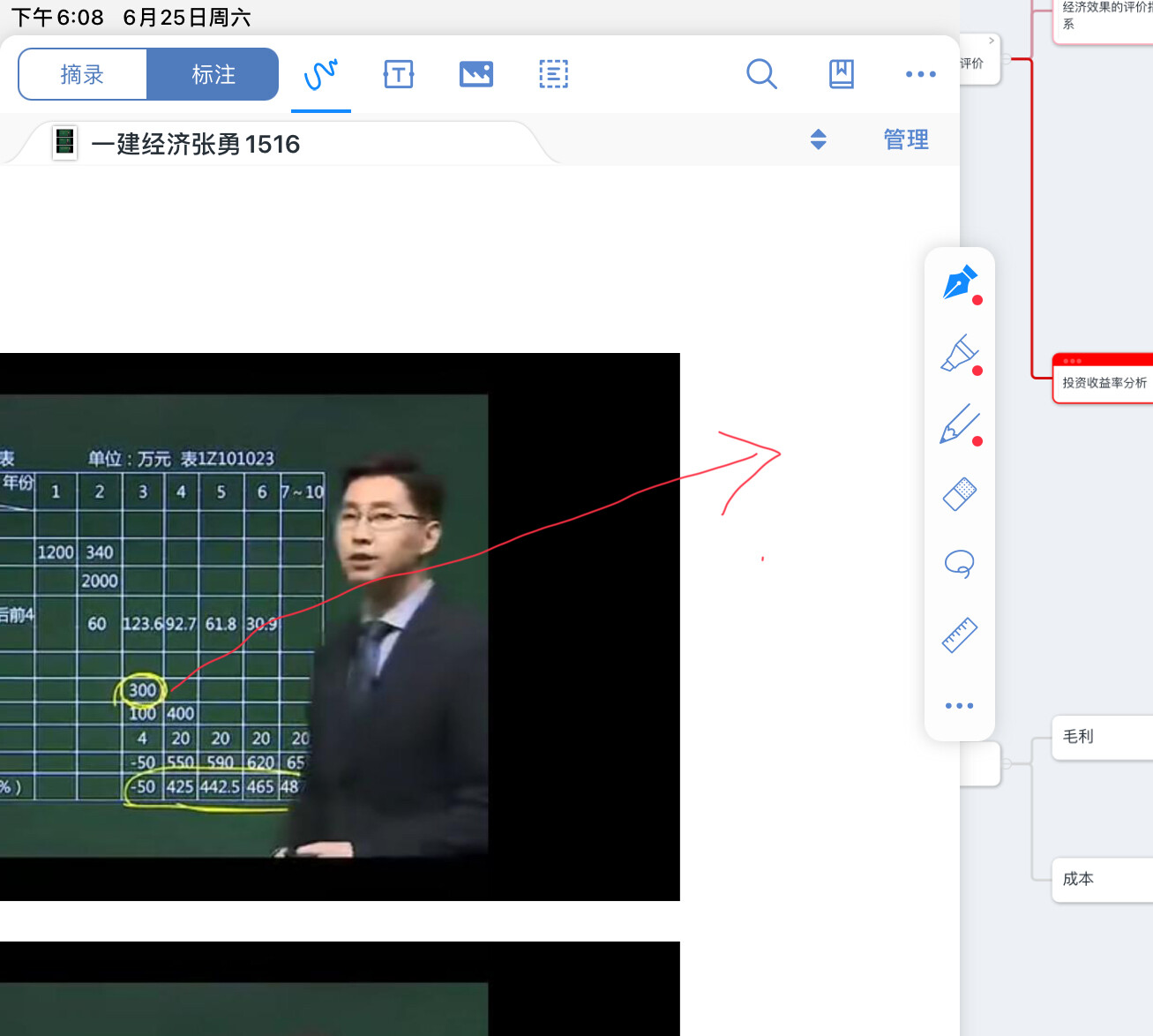1153x1036 pixels.
Task: Click the status bar date 6月25日周六
Action: pos(187,18)
